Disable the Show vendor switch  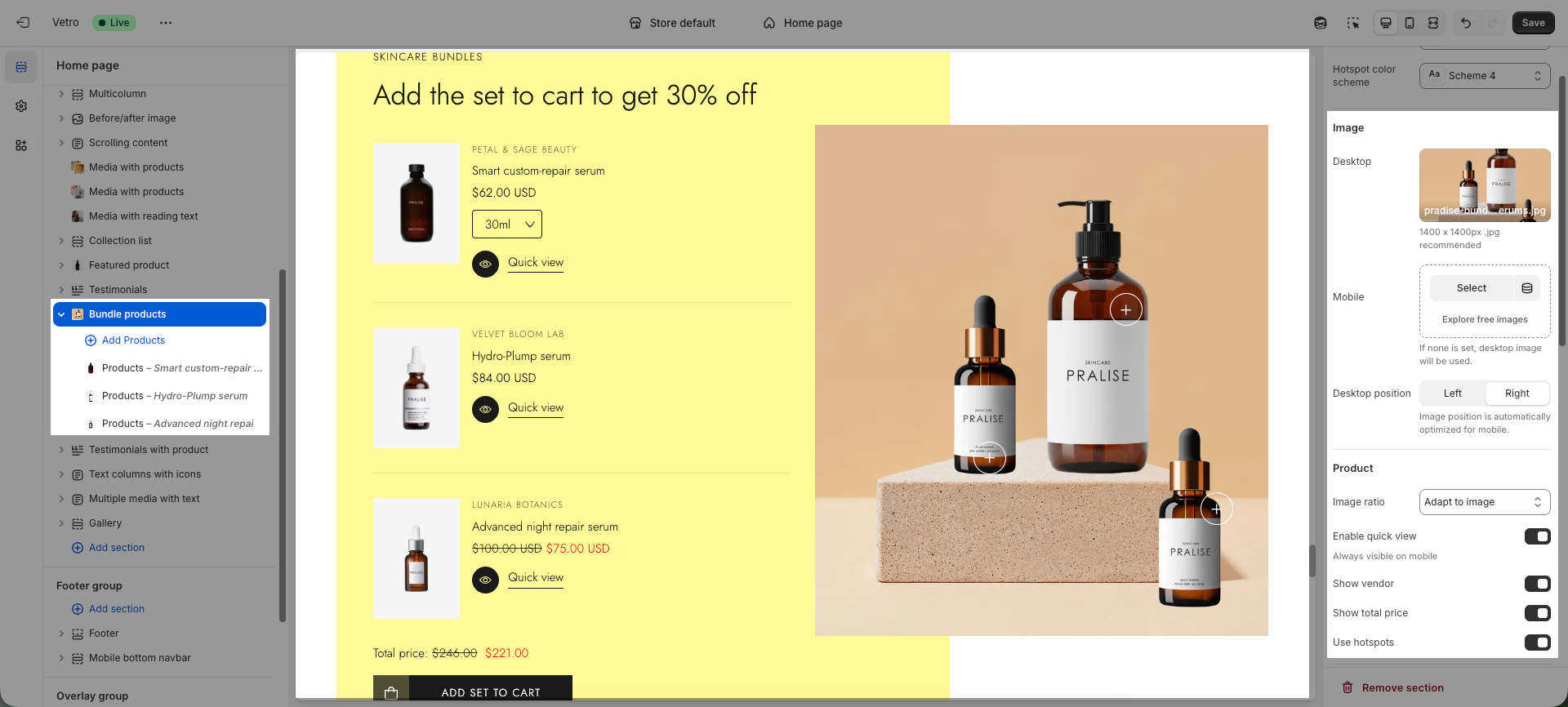coord(1537,584)
